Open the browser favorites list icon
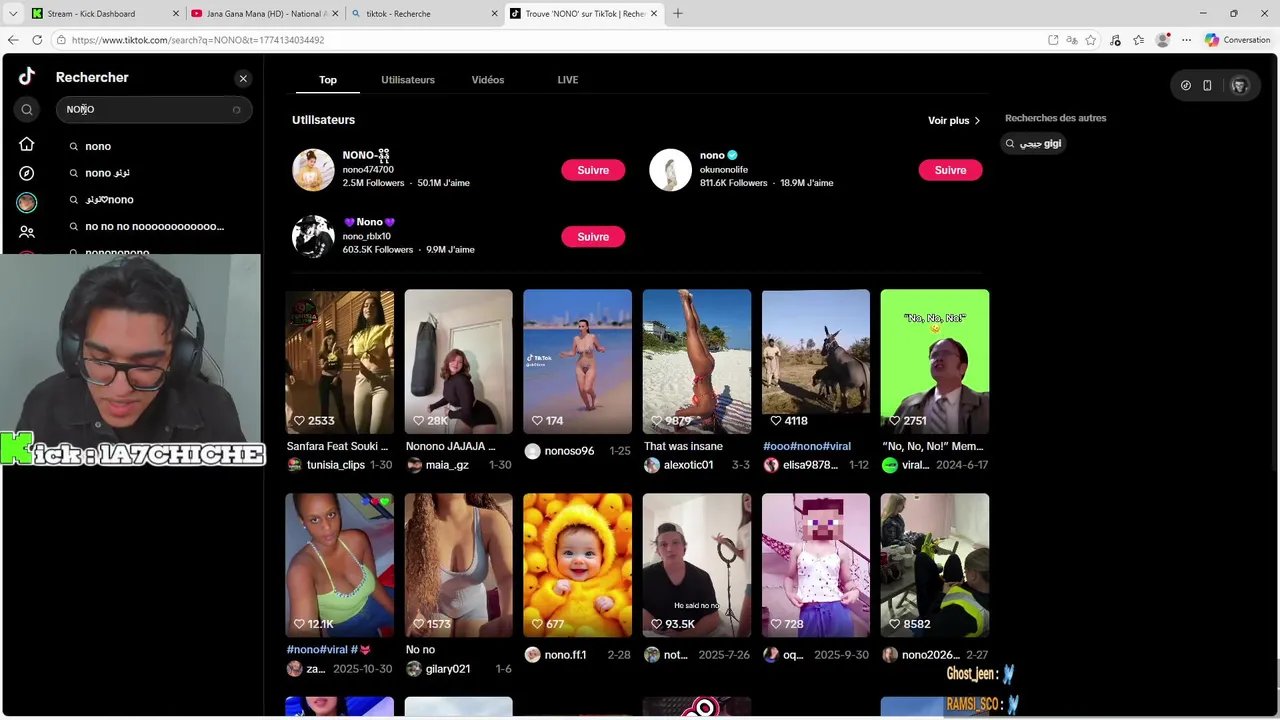The width and height of the screenshot is (1280, 720). pos(1139,40)
